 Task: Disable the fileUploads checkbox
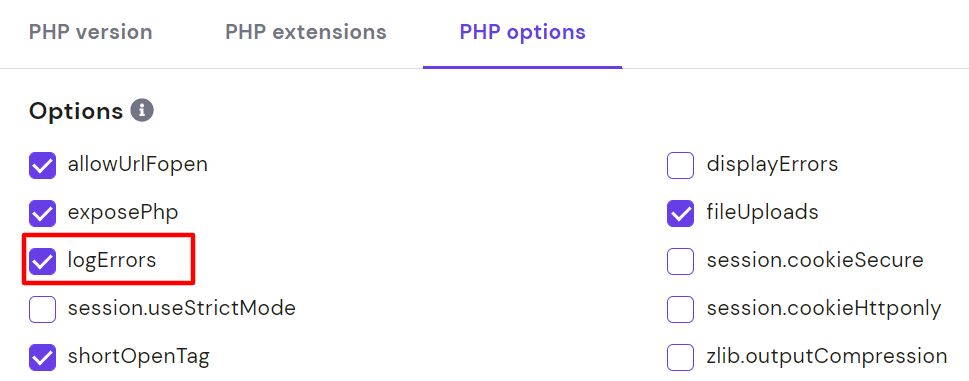click(680, 214)
